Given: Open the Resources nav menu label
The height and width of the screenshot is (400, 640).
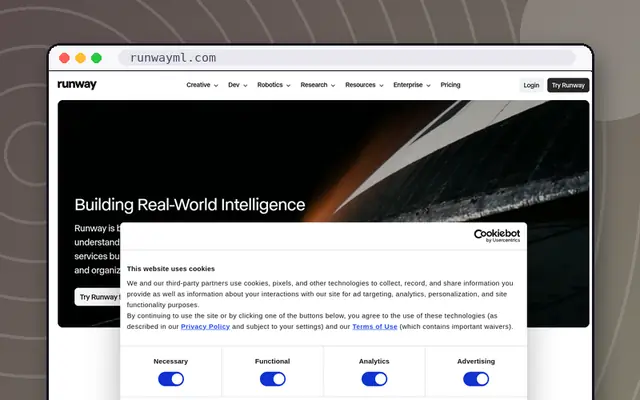Looking at the screenshot, I should [360, 85].
